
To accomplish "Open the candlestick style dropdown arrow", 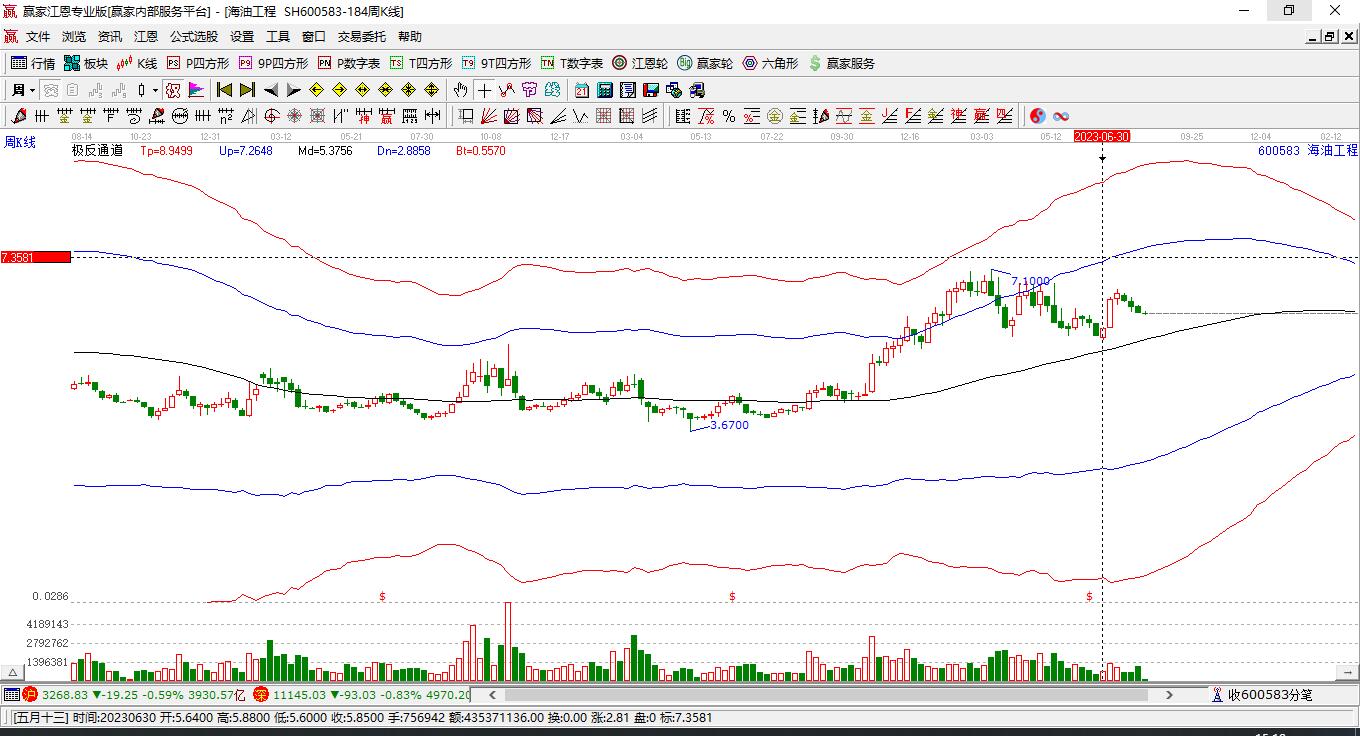I will [x=155, y=90].
